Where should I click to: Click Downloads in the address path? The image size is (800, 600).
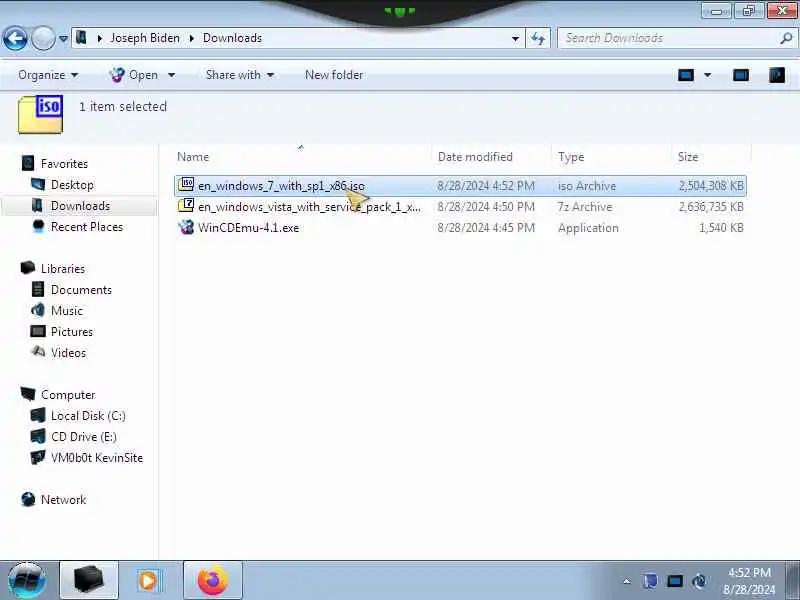point(232,38)
